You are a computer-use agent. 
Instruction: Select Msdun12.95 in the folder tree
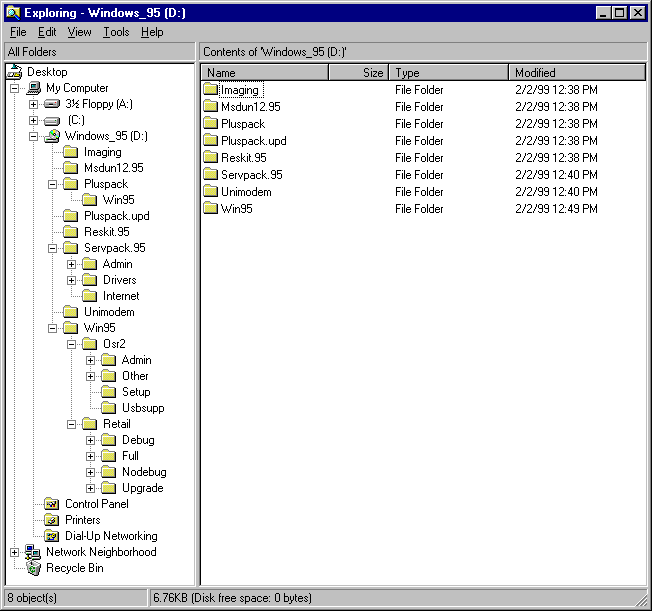(x=114, y=168)
